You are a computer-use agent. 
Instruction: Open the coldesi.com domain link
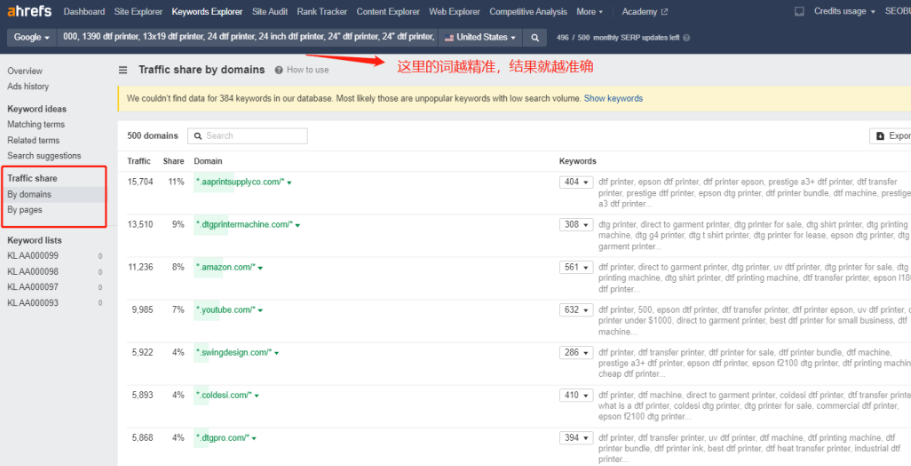pos(224,395)
